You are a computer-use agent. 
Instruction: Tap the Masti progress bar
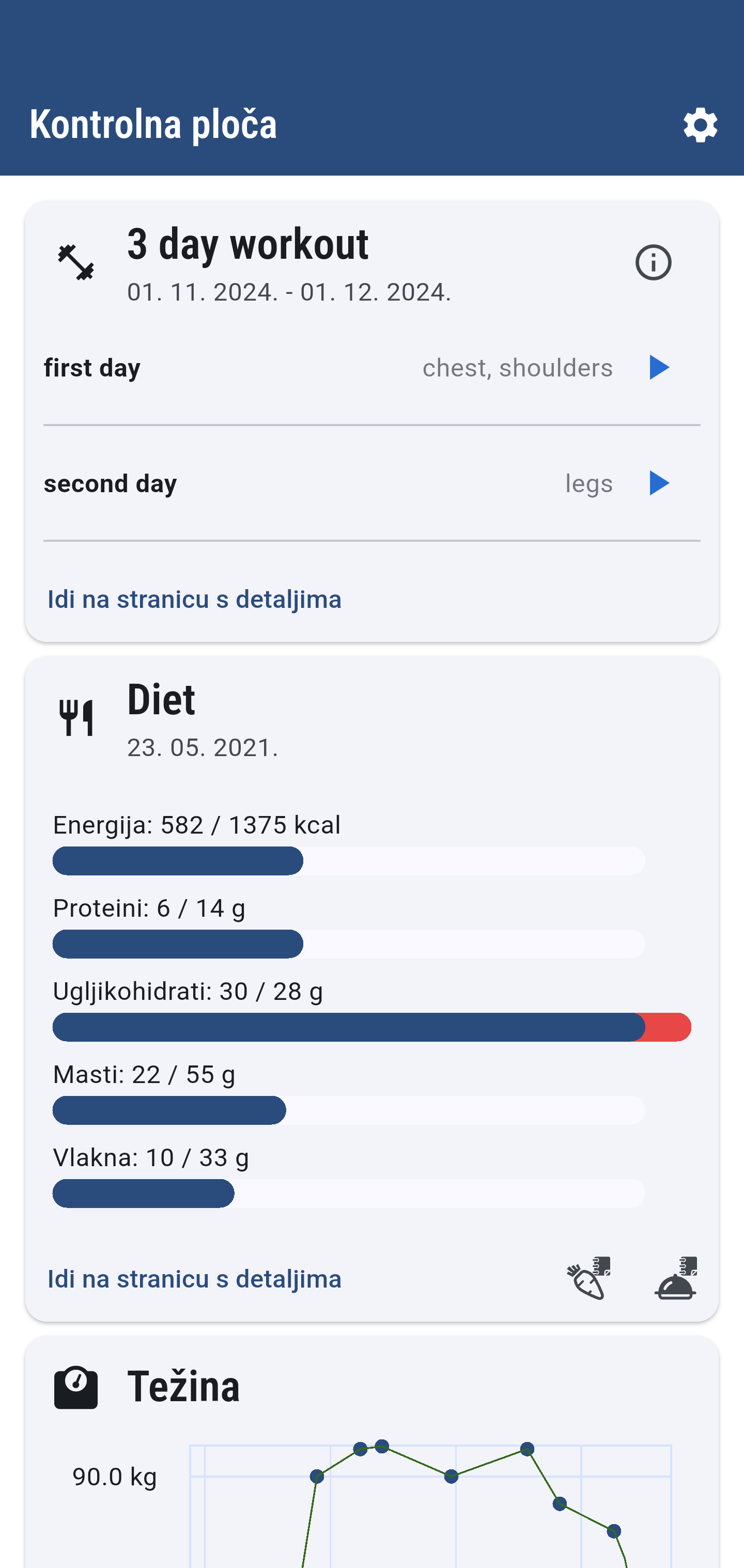click(349, 1110)
